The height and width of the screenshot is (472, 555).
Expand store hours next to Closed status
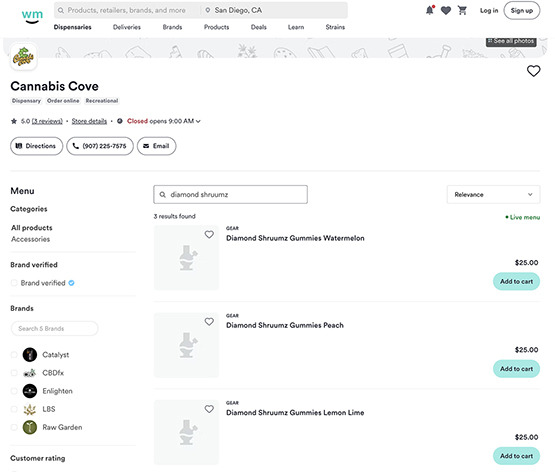point(198,121)
